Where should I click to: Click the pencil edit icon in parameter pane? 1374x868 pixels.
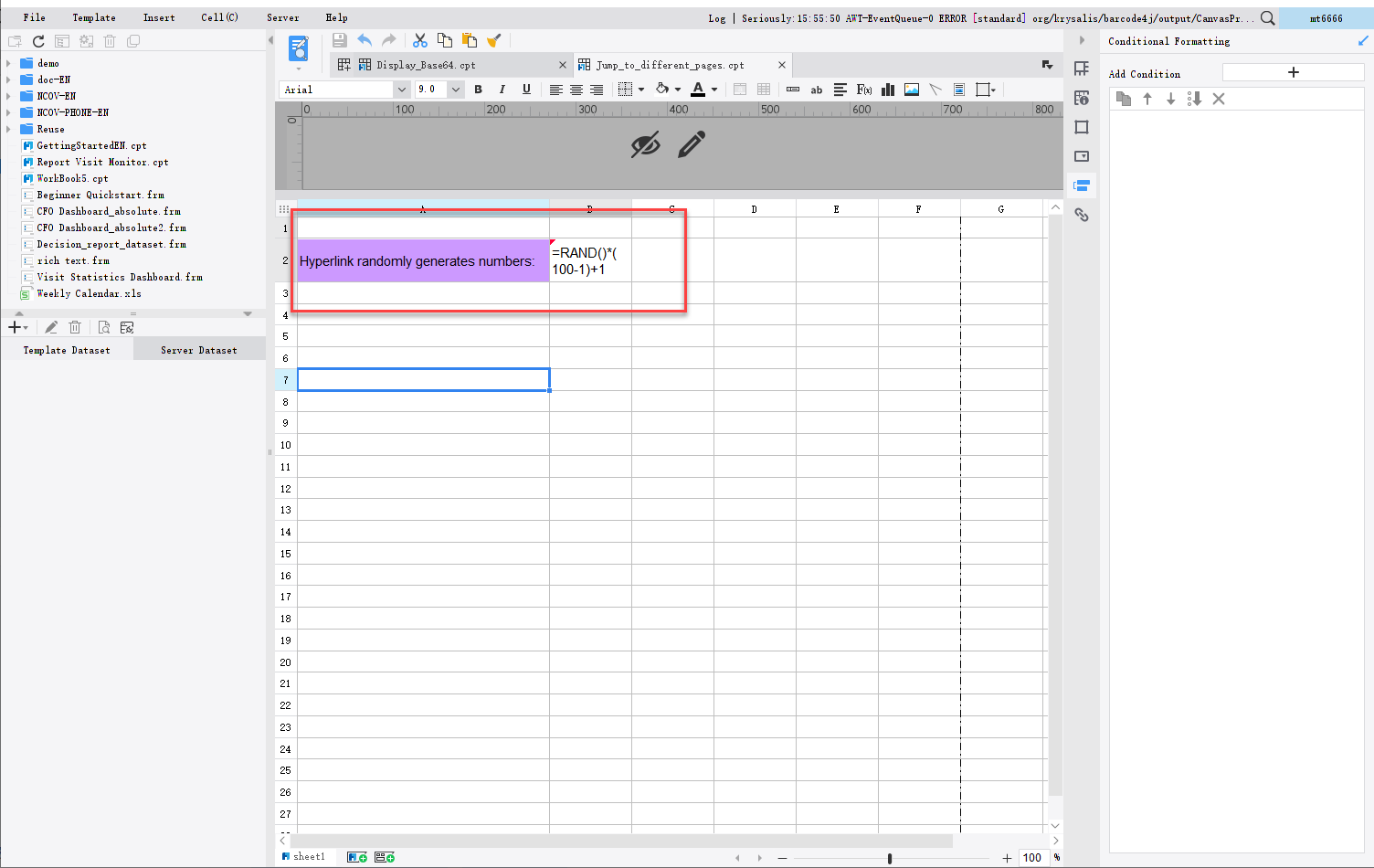pyautogui.click(x=692, y=144)
